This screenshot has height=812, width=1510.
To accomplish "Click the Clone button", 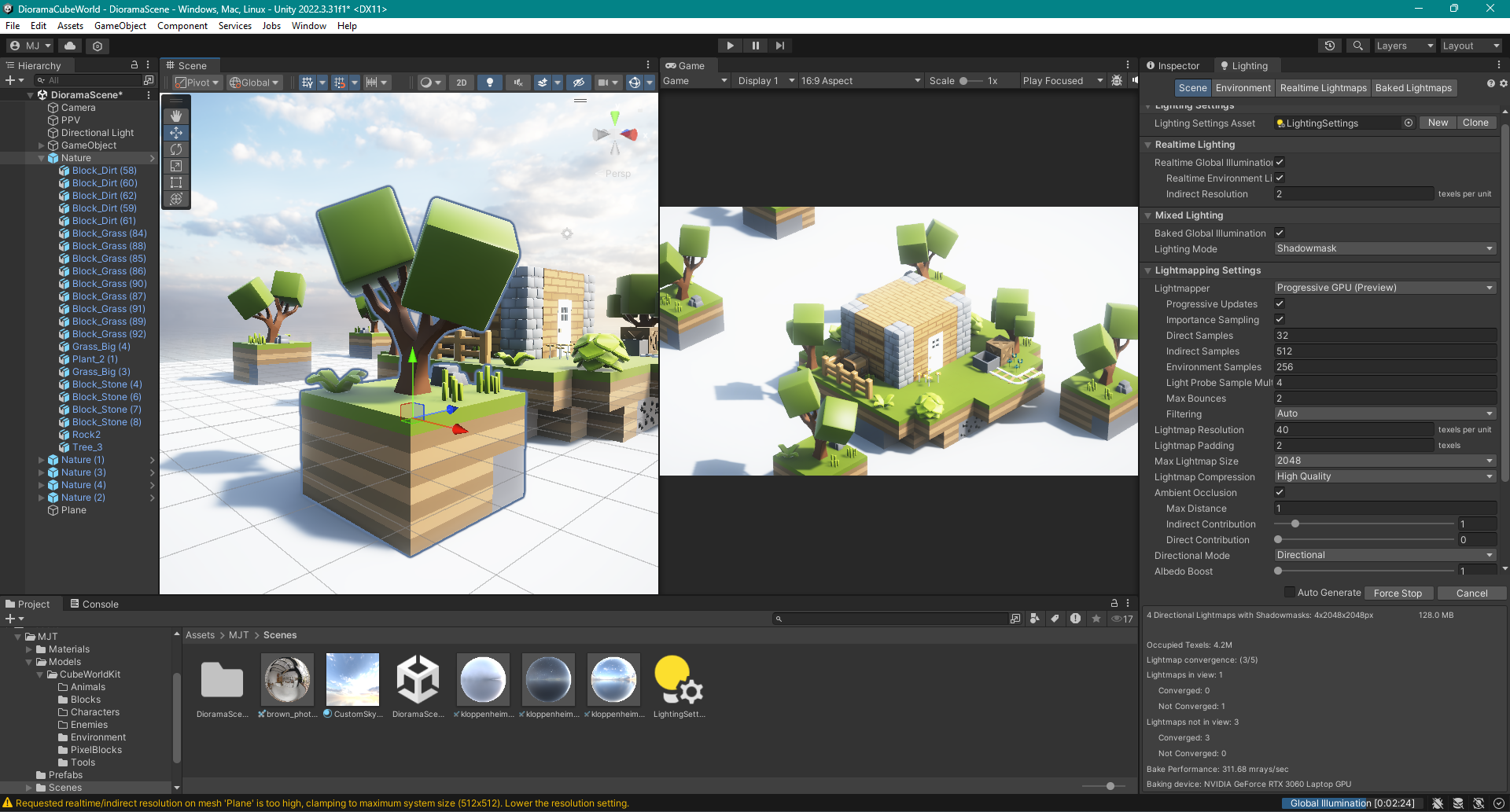I will (1475, 123).
